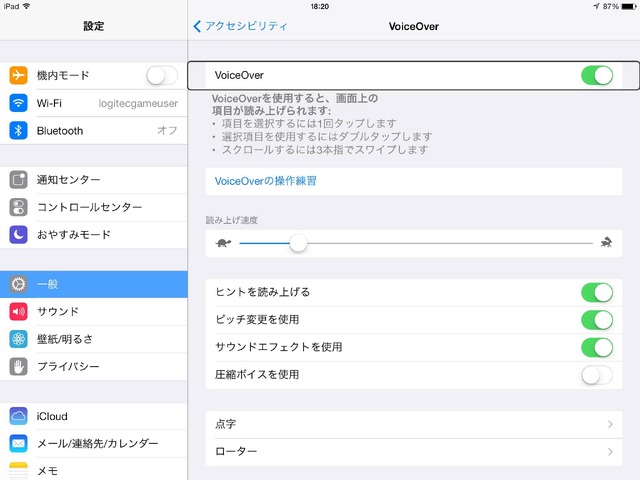Tap the 一般 gear icon
640x480 pixels.
click(18, 284)
